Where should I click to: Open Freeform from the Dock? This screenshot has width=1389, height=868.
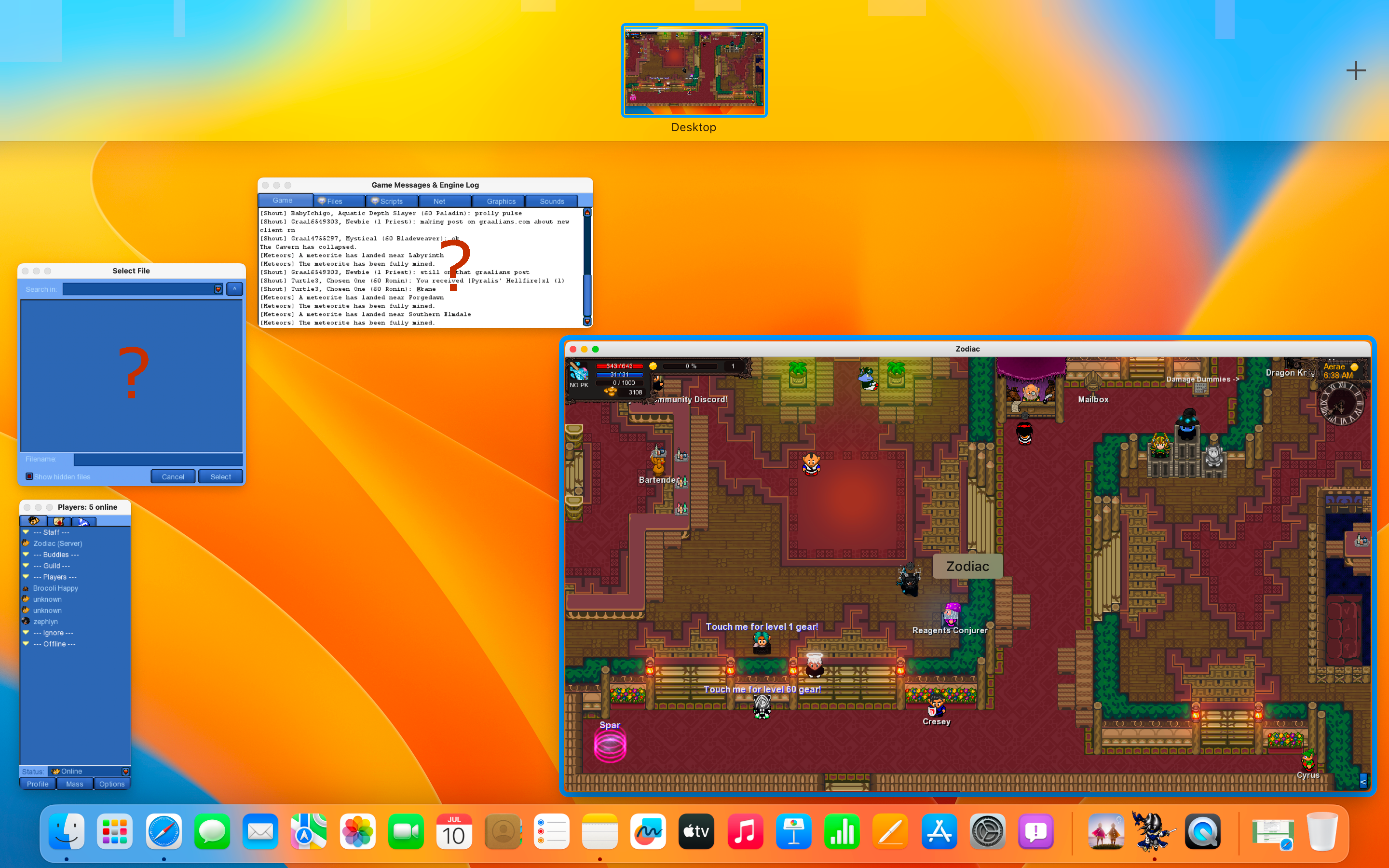(648, 831)
